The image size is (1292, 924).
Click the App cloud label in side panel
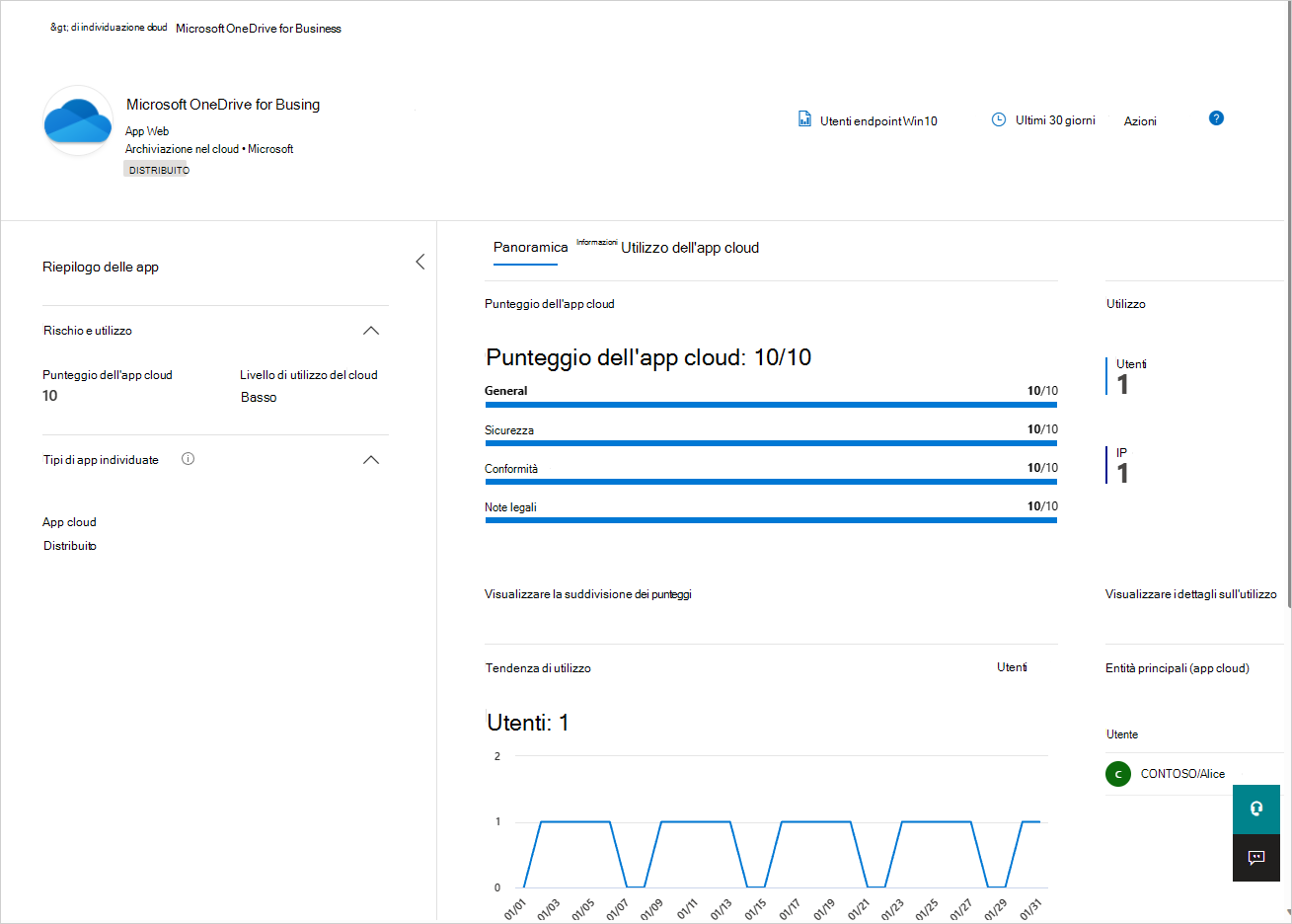point(69,522)
